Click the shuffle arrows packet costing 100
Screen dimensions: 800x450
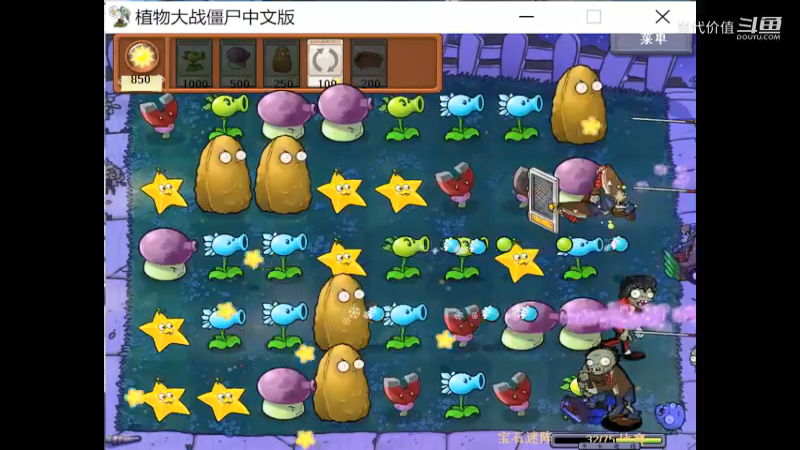[x=326, y=64]
